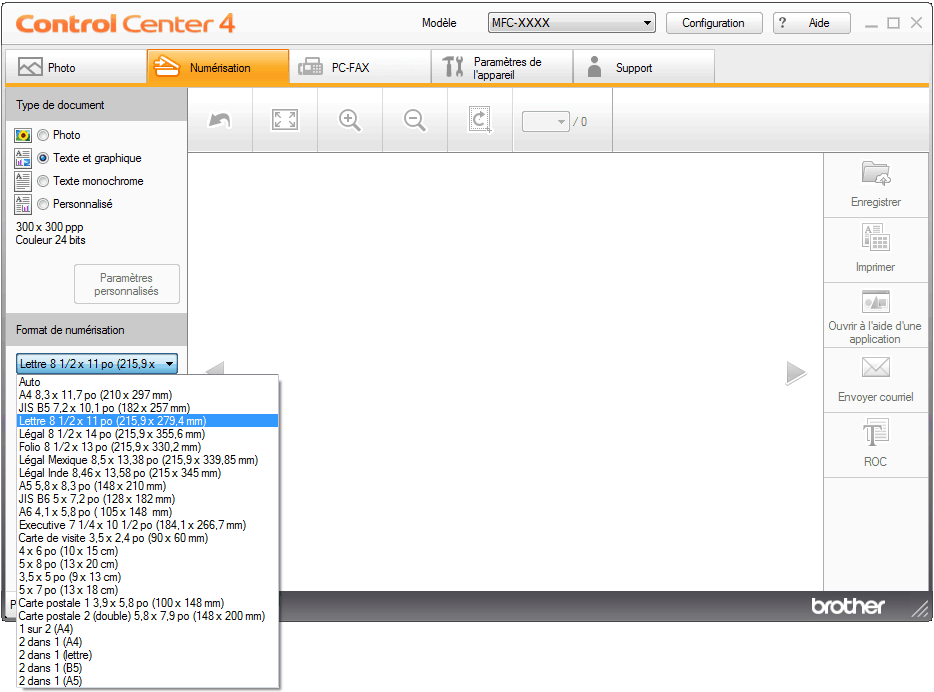This screenshot has height=692, width=934.
Task: Open the Paramètres de l'appareil tab
Action: [502, 67]
